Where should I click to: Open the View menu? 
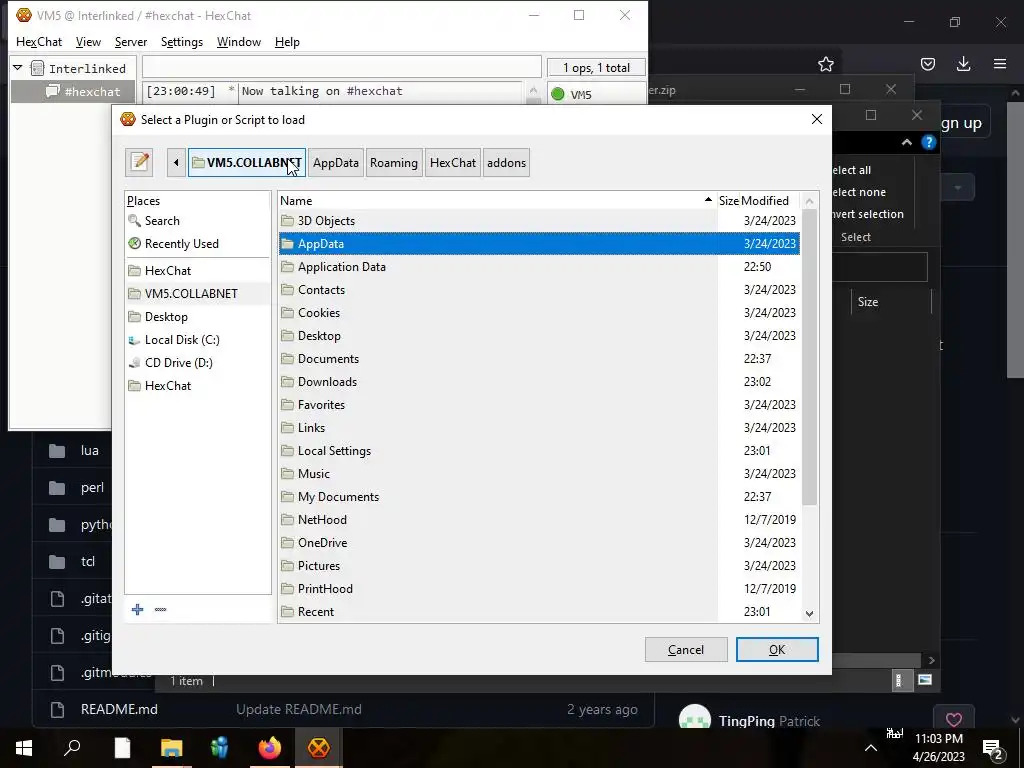[88, 42]
